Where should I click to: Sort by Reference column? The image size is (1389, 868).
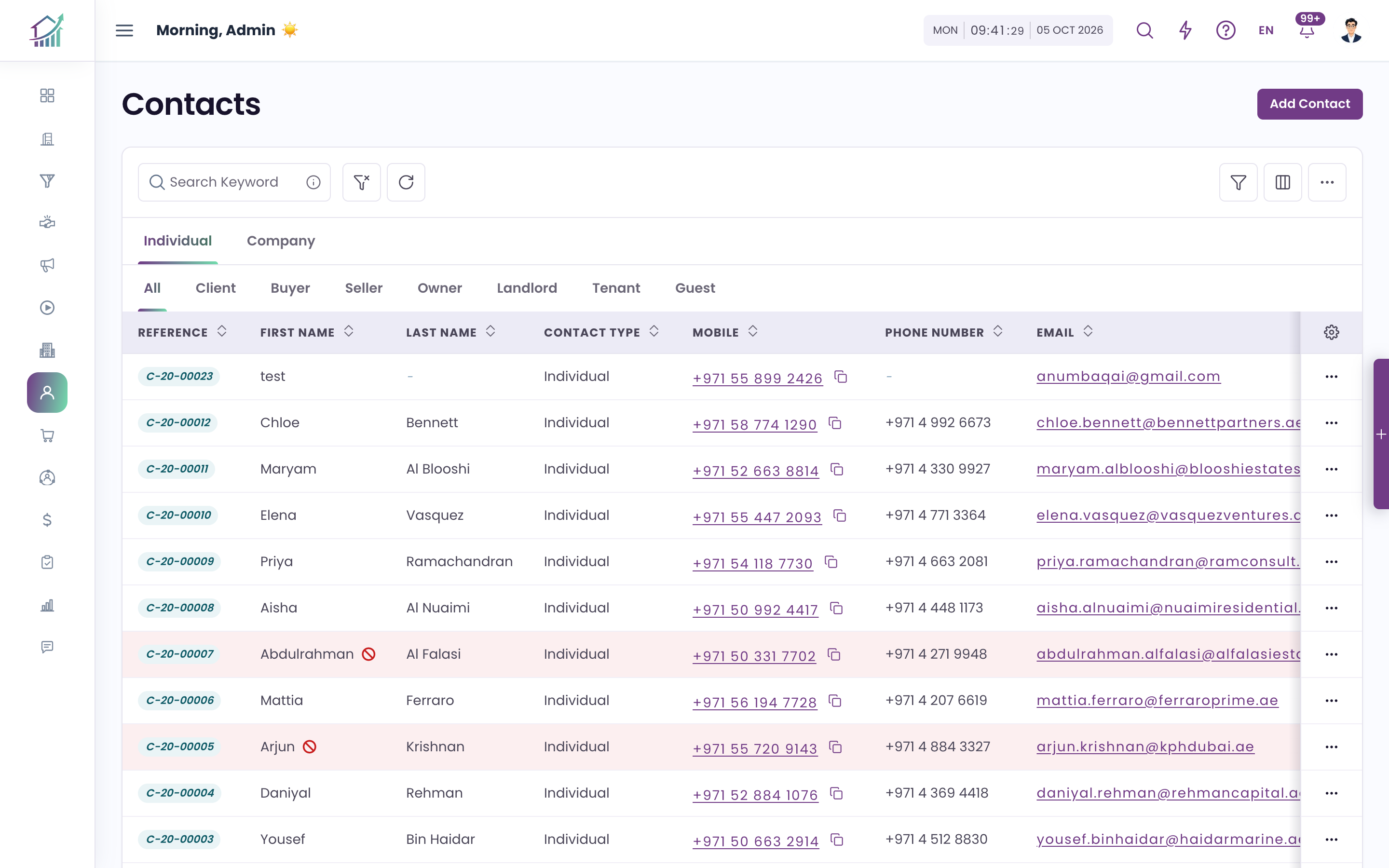[221, 331]
